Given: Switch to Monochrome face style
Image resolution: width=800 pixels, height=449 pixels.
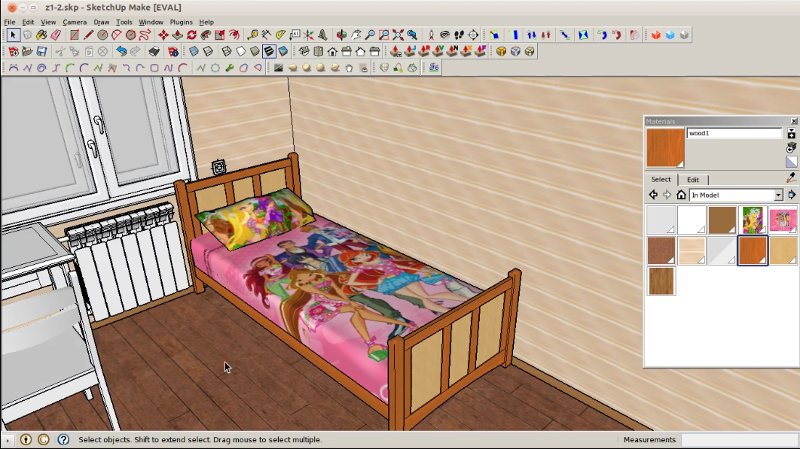Looking at the screenshot, I should pos(283,51).
